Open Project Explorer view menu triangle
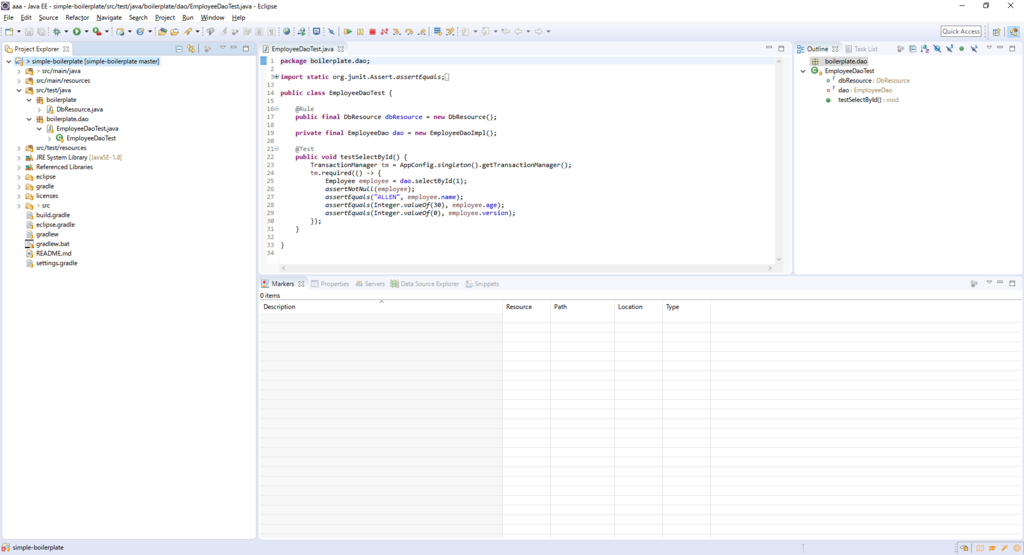Screen dimensions: 1024x555 (223, 48)
